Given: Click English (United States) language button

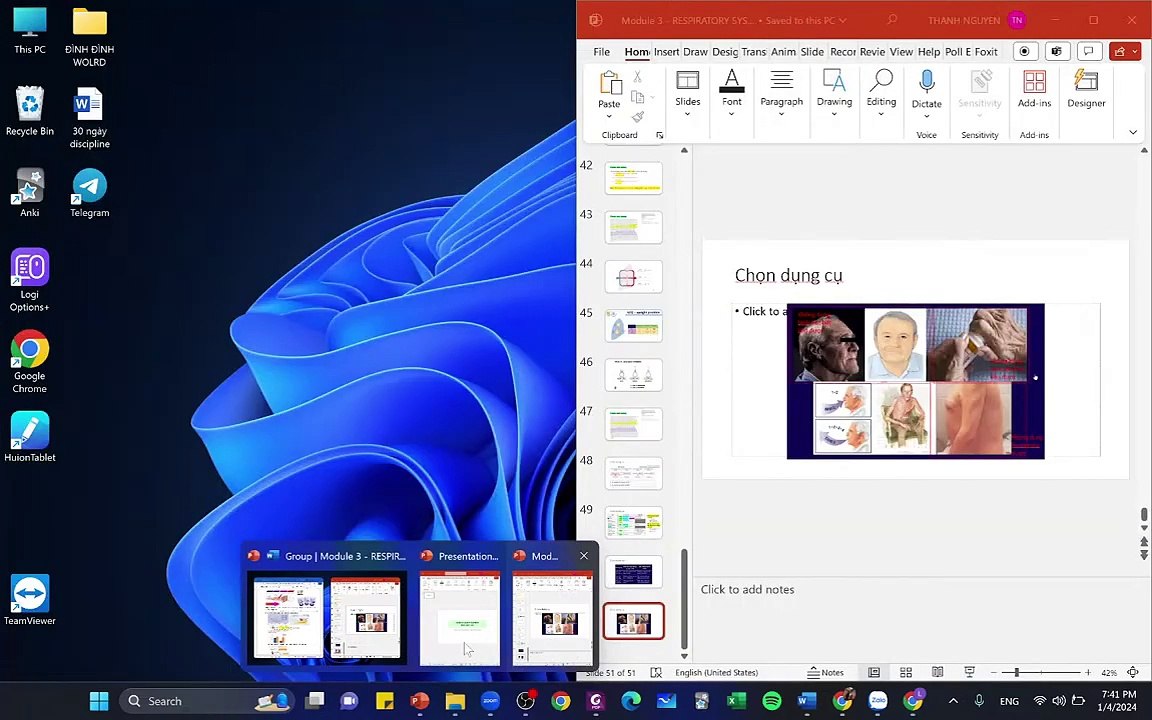Looking at the screenshot, I should pos(716,672).
